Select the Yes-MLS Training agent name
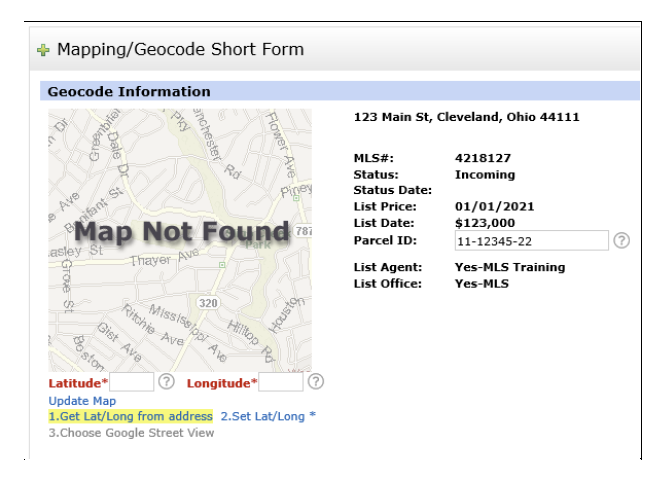This screenshot has width=662, height=483. coord(510,267)
